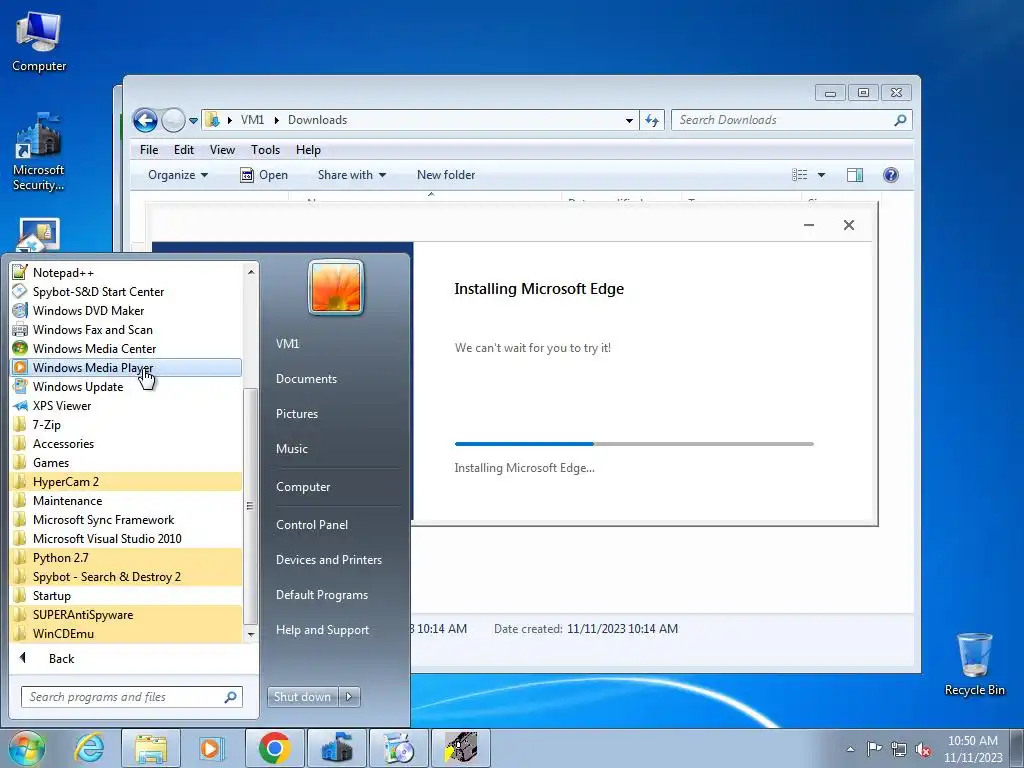This screenshot has height=768, width=1024.
Task: Click the Explorer Back navigation button
Action: [145, 120]
